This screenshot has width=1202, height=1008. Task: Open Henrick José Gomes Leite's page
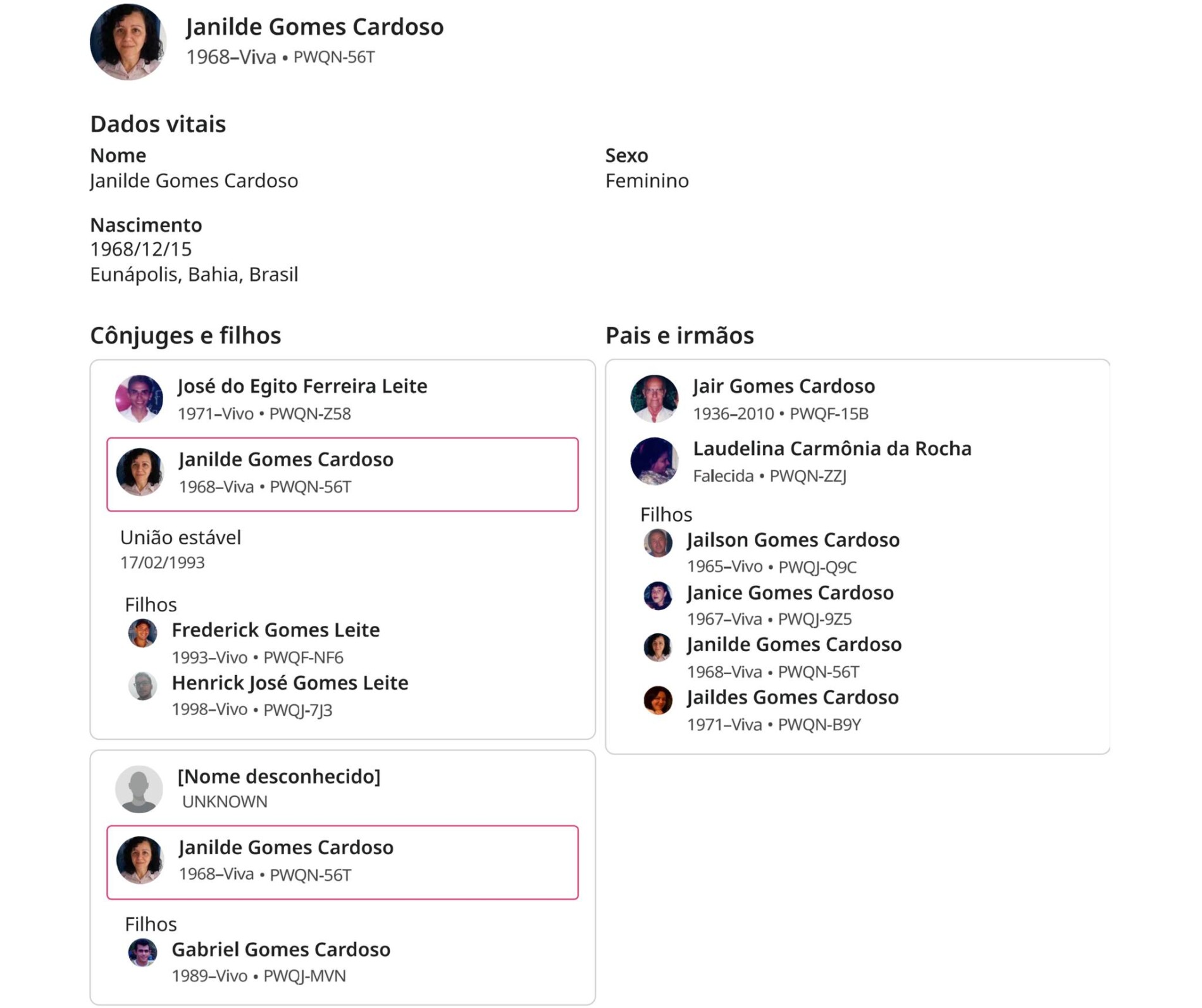pos(290,683)
